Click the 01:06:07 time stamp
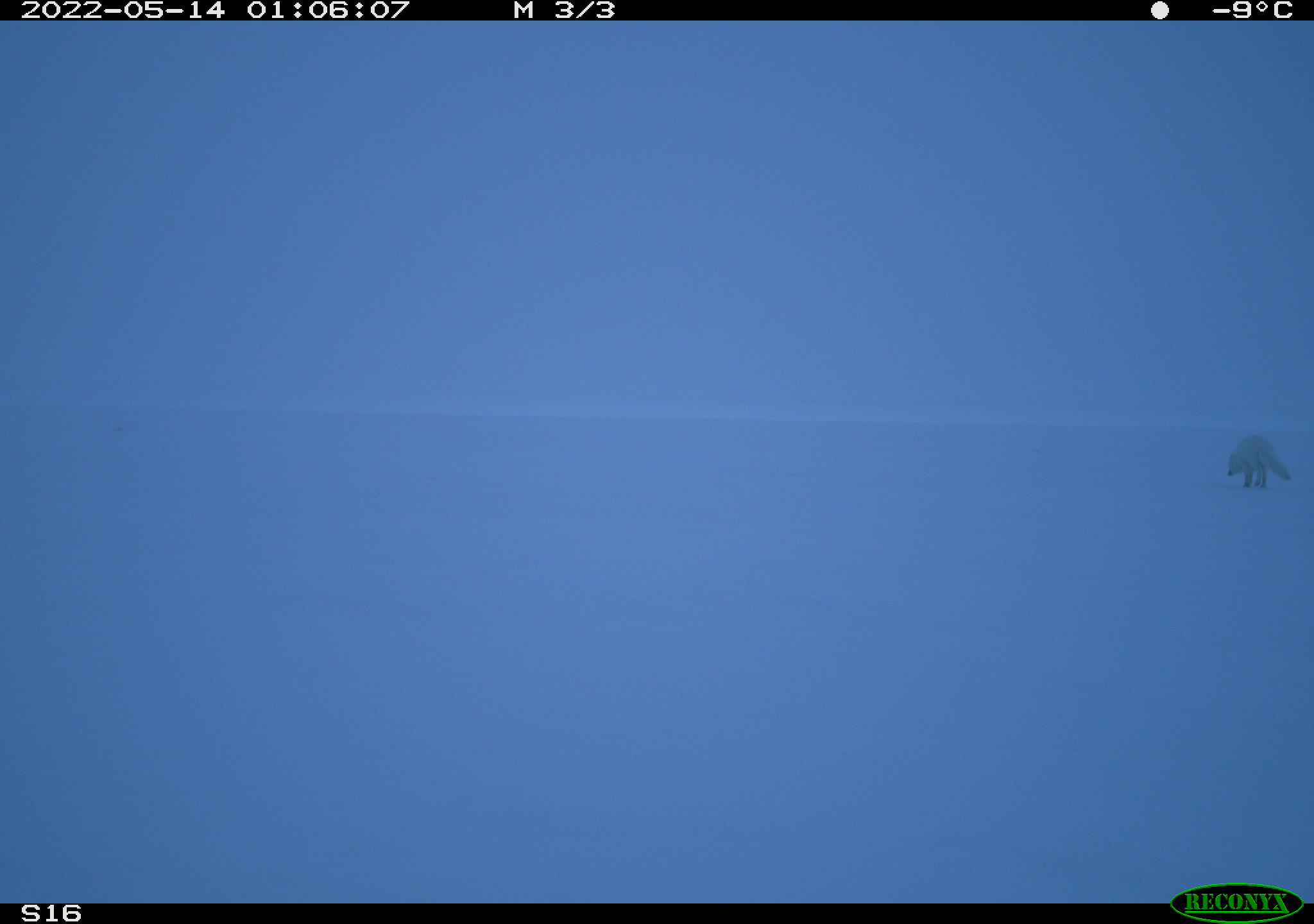 click(328, 10)
